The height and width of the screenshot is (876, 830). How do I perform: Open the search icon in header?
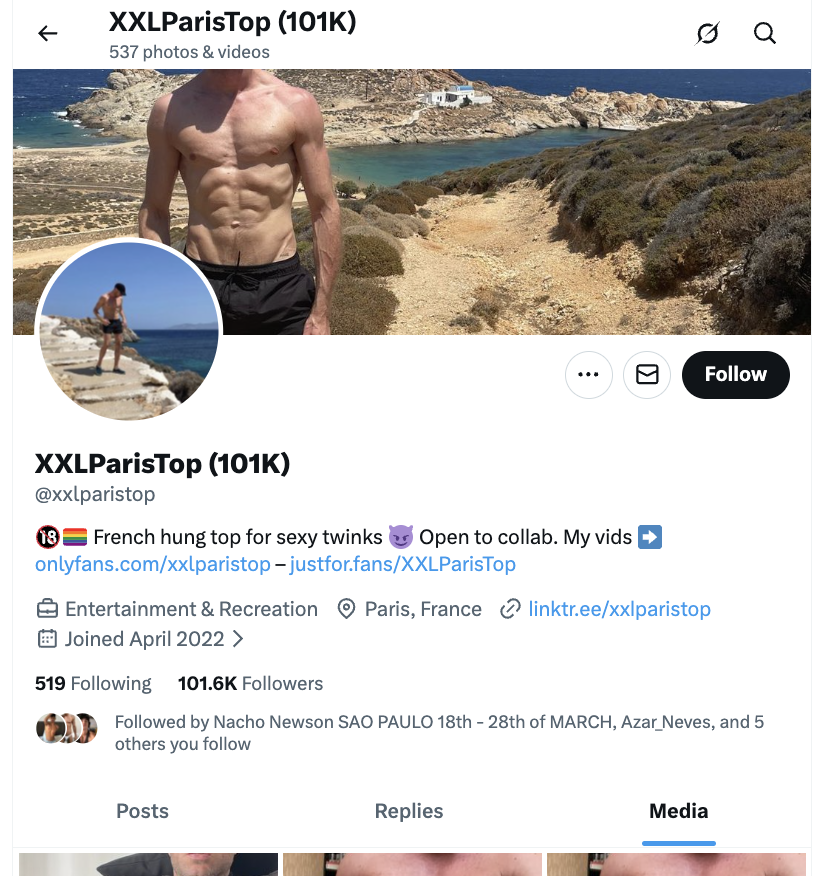click(x=765, y=34)
